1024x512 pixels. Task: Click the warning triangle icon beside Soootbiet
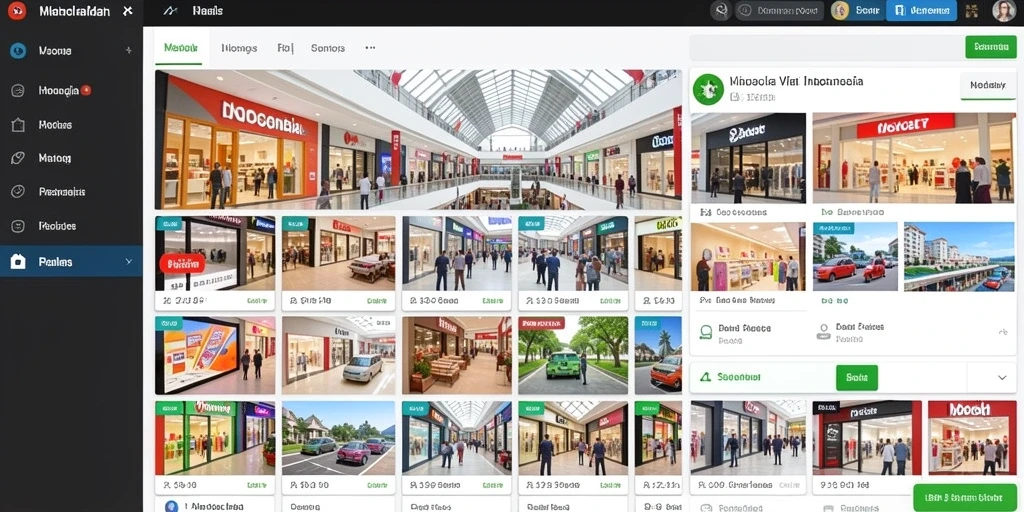[705, 377]
